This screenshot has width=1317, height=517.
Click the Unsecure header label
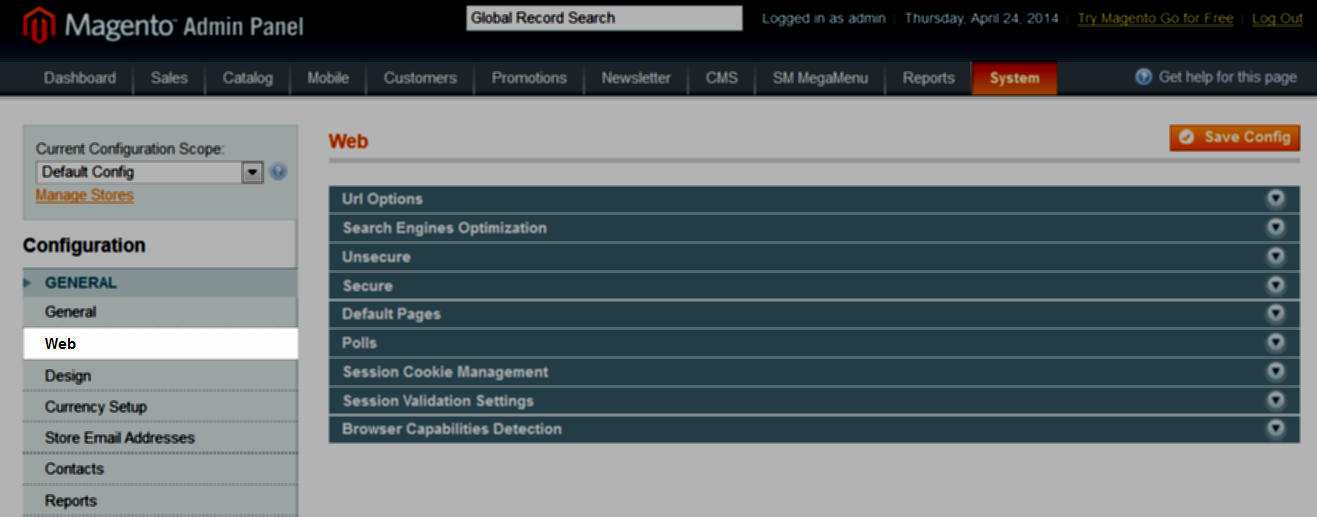[376, 257]
